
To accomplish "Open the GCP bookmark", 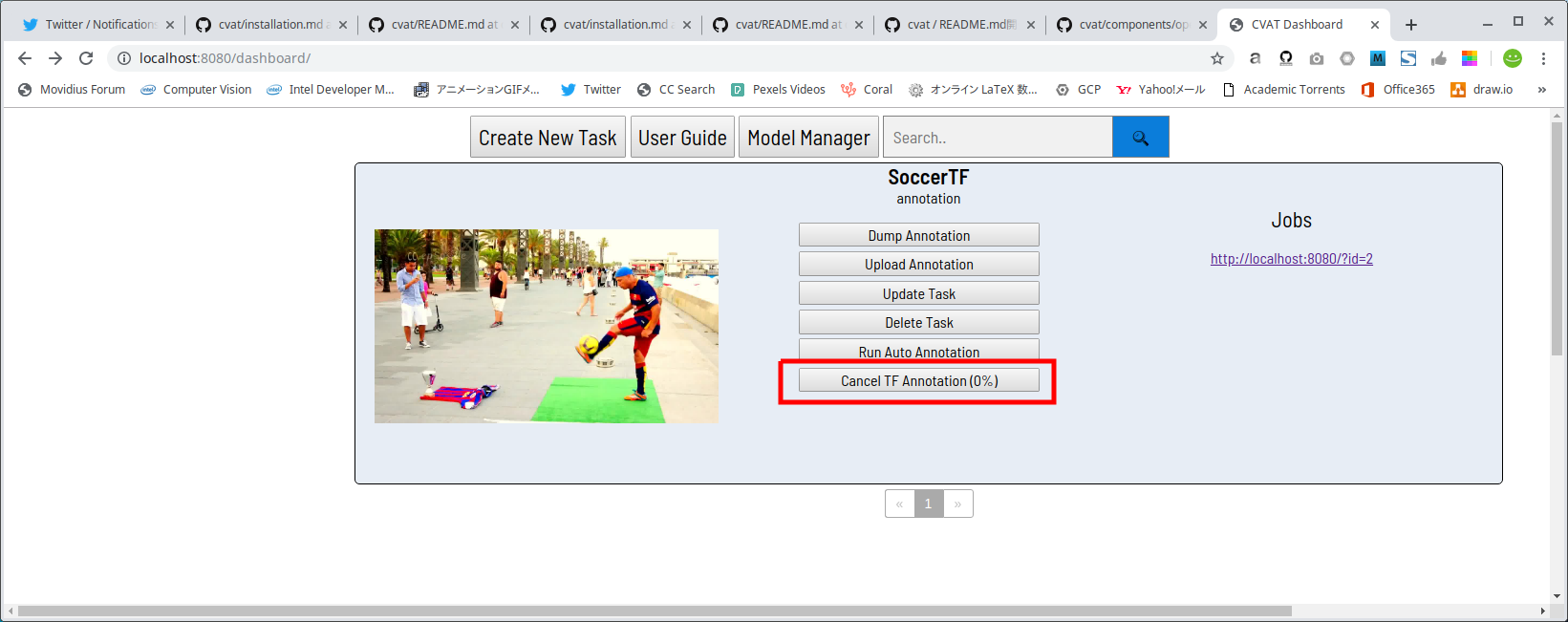I will pos(1078,90).
